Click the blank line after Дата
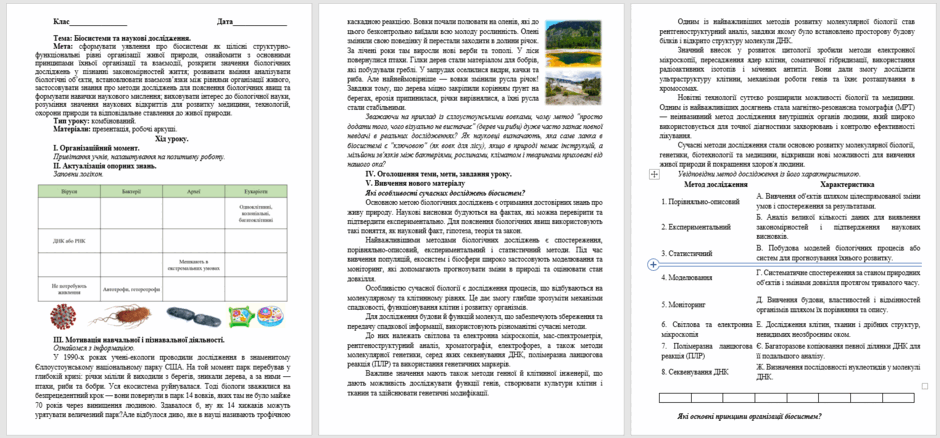 [260, 22]
